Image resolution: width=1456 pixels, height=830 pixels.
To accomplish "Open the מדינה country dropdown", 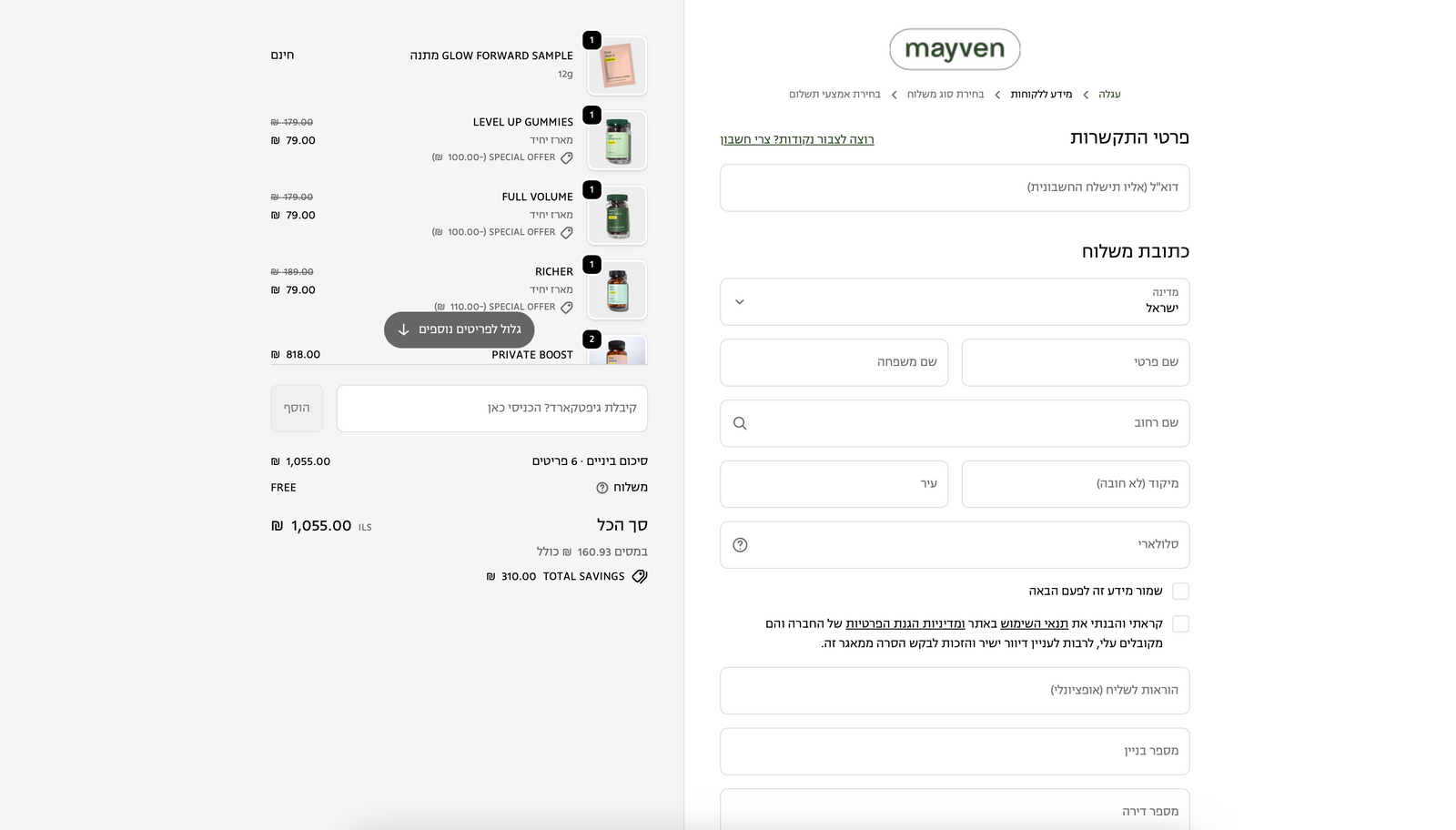I will [955, 302].
